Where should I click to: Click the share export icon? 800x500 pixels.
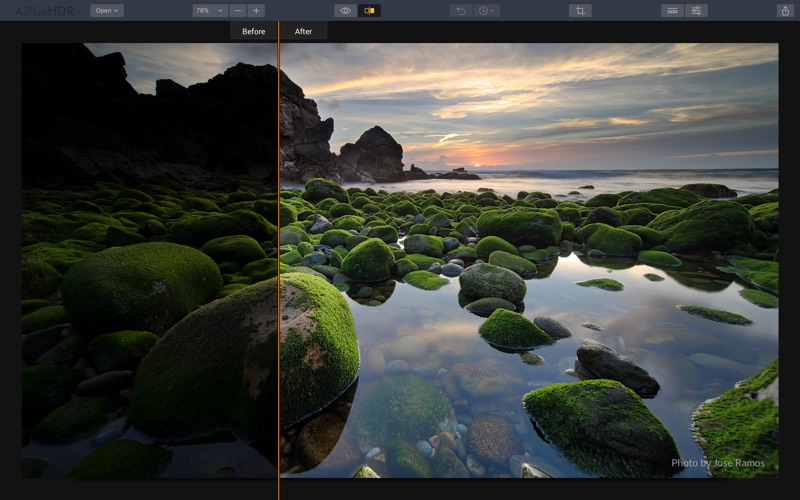click(x=784, y=10)
